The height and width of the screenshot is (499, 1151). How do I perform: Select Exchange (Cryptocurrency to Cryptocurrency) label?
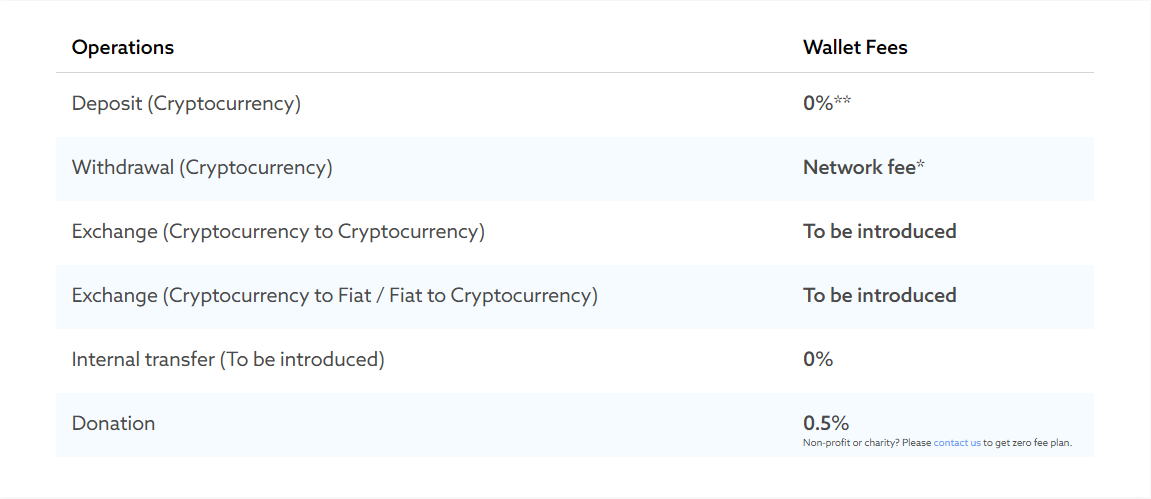[278, 231]
